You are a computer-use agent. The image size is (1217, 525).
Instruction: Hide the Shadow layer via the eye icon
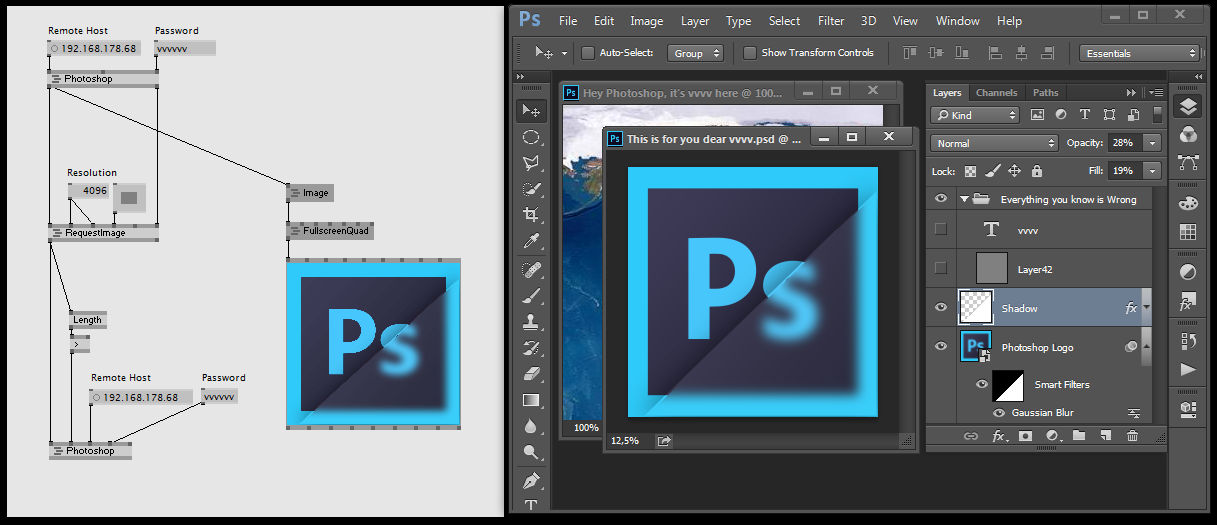[940, 308]
